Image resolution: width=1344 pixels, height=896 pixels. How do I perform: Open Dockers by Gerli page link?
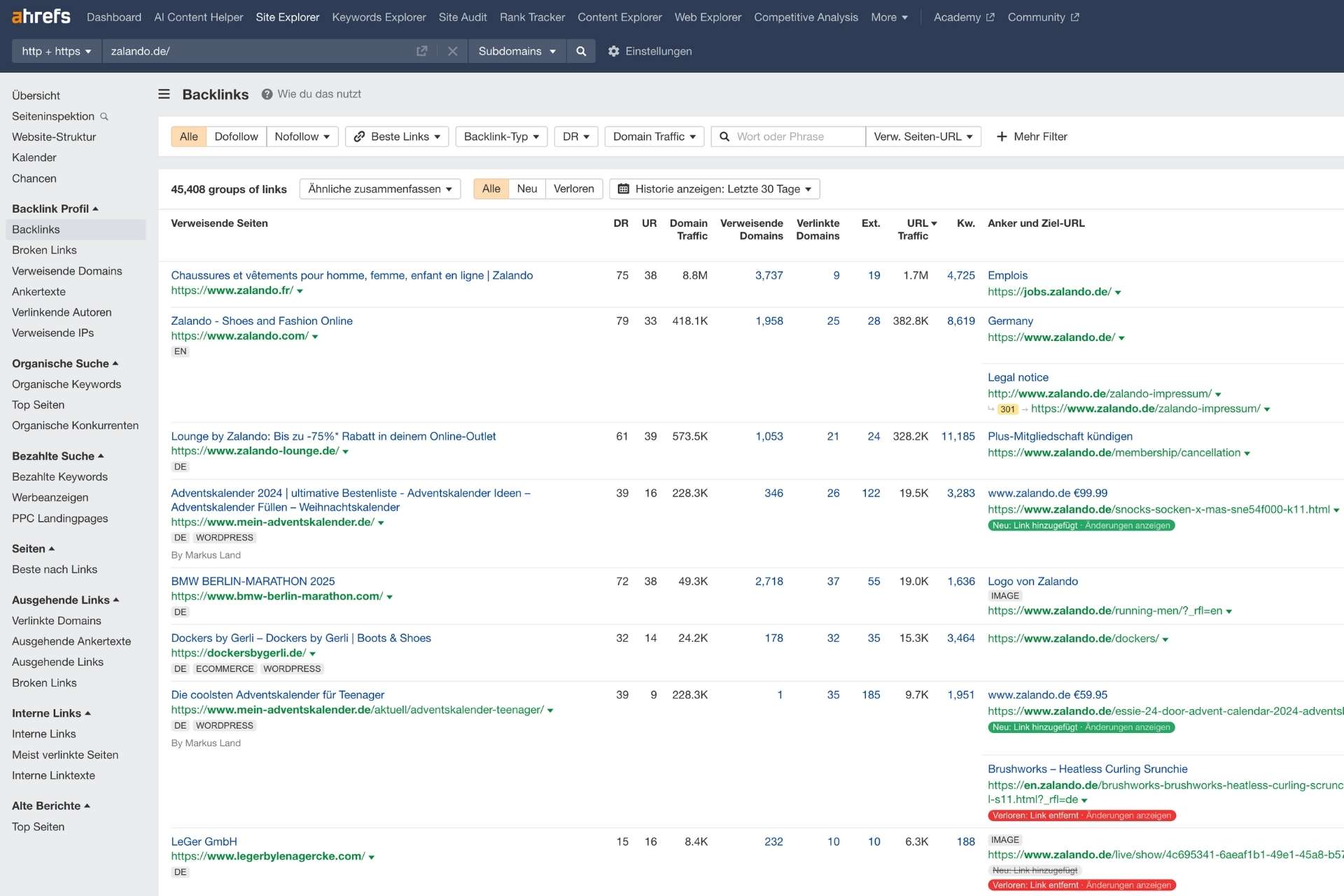coord(301,638)
